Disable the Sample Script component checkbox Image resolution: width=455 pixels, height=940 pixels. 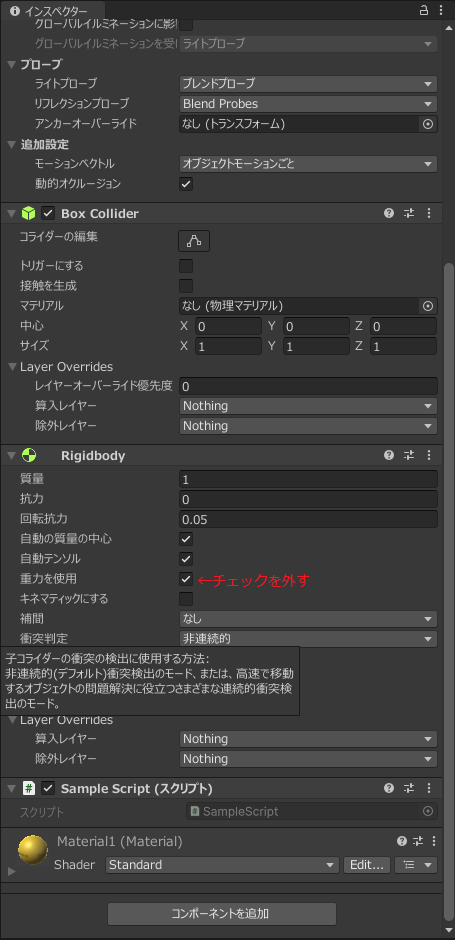pyautogui.click(x=48, y=788)
